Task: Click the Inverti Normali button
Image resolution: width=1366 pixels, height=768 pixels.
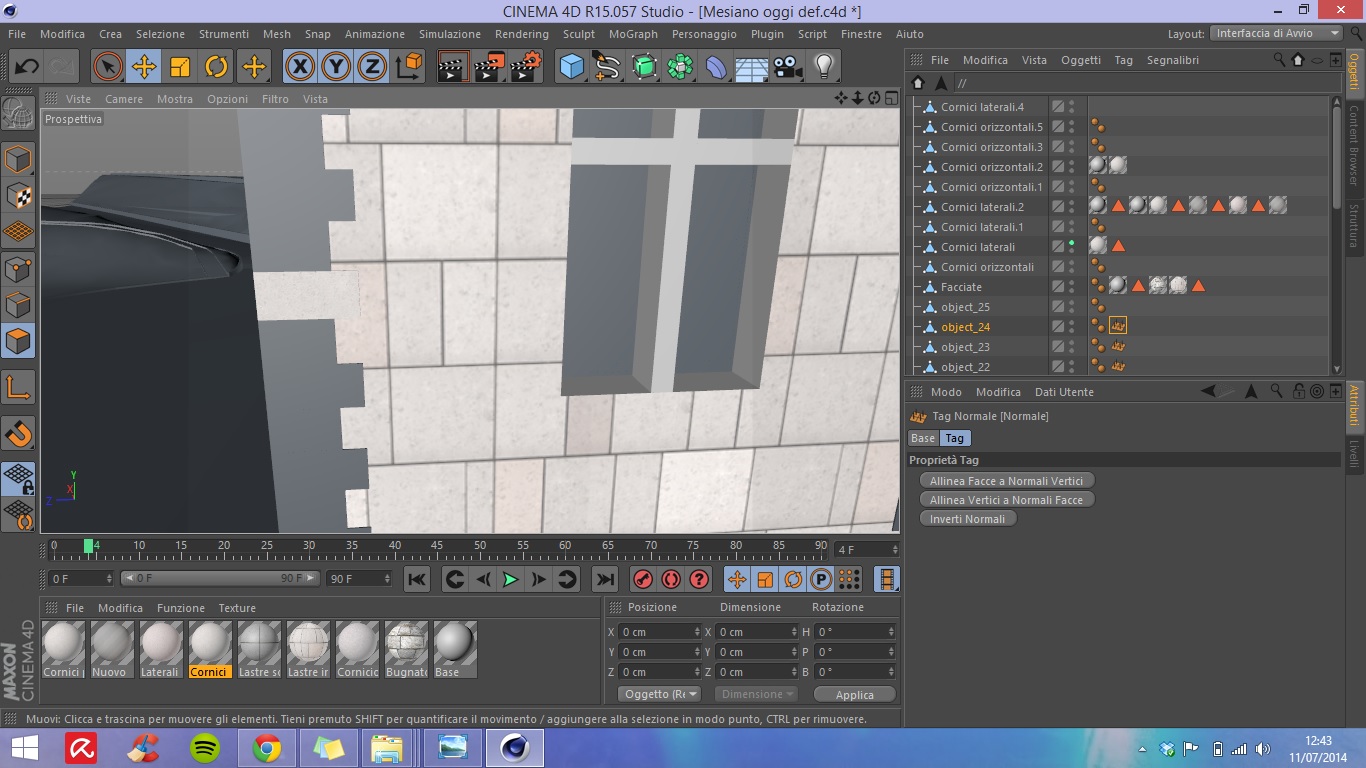Action: [x=967, y=519]
